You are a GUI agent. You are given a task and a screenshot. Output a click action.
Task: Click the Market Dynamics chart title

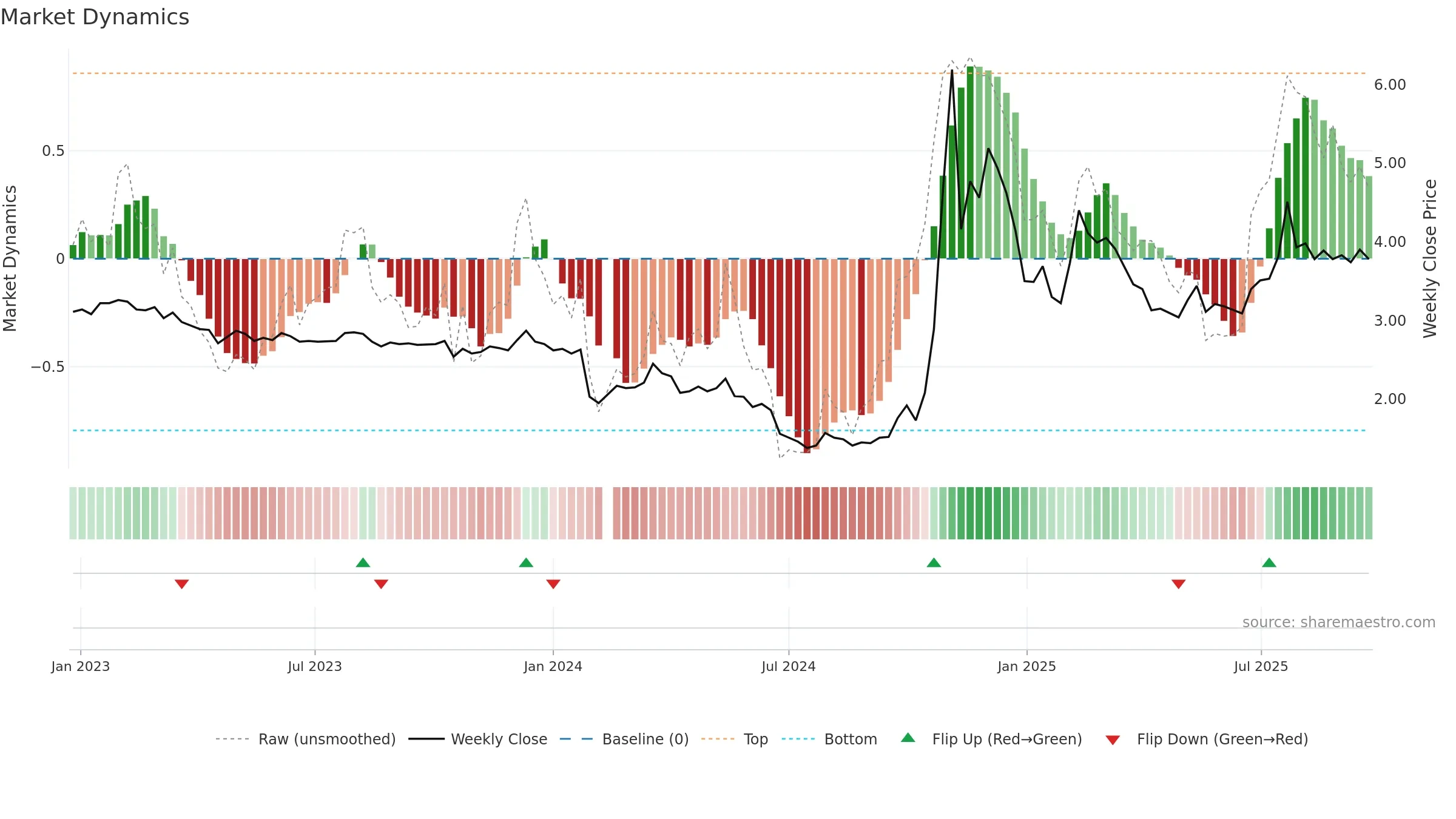95,17
